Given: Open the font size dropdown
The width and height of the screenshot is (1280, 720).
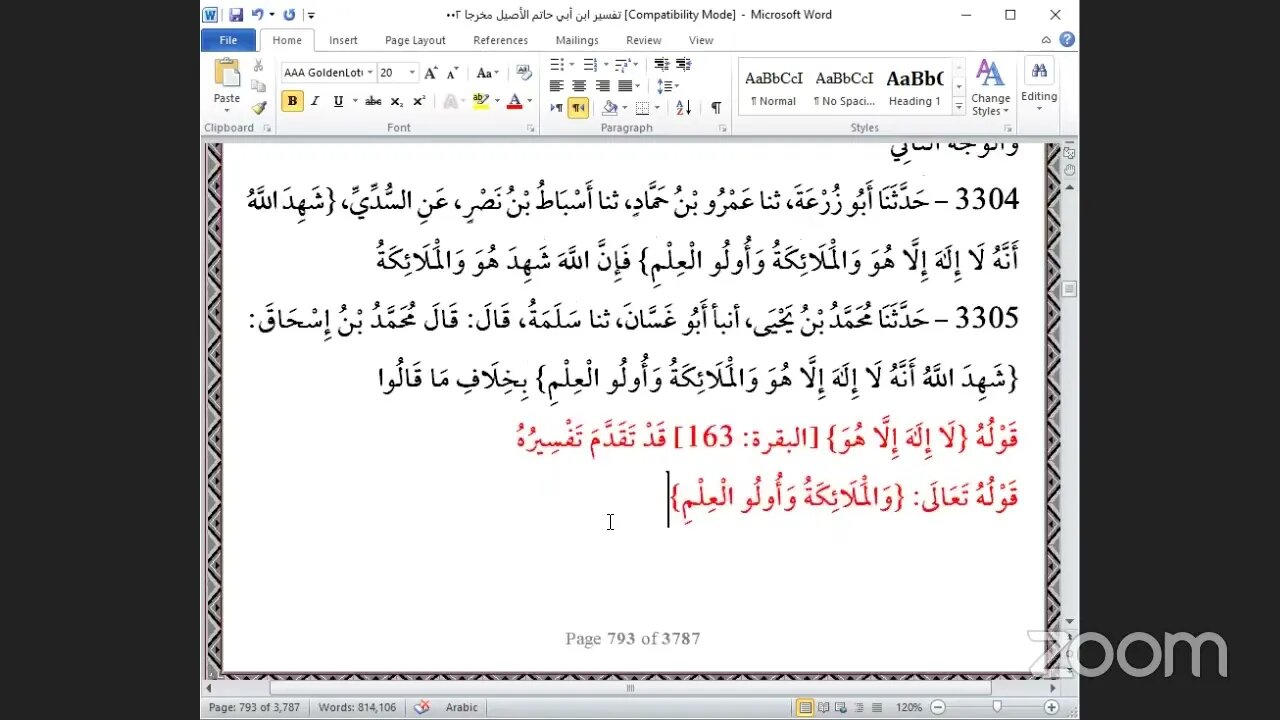Looking at the screenshot, I should click(x=412, y=73).
